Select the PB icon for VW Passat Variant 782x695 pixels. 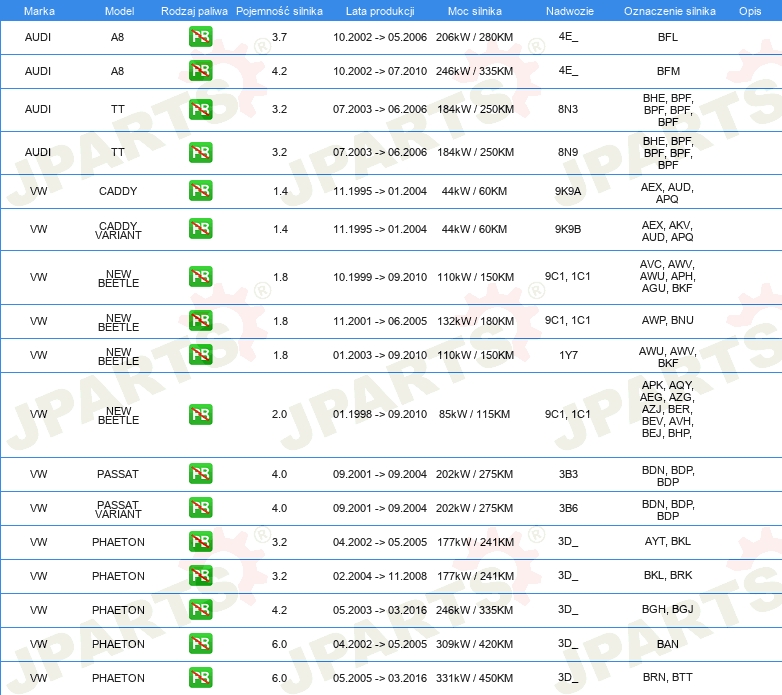200,508
